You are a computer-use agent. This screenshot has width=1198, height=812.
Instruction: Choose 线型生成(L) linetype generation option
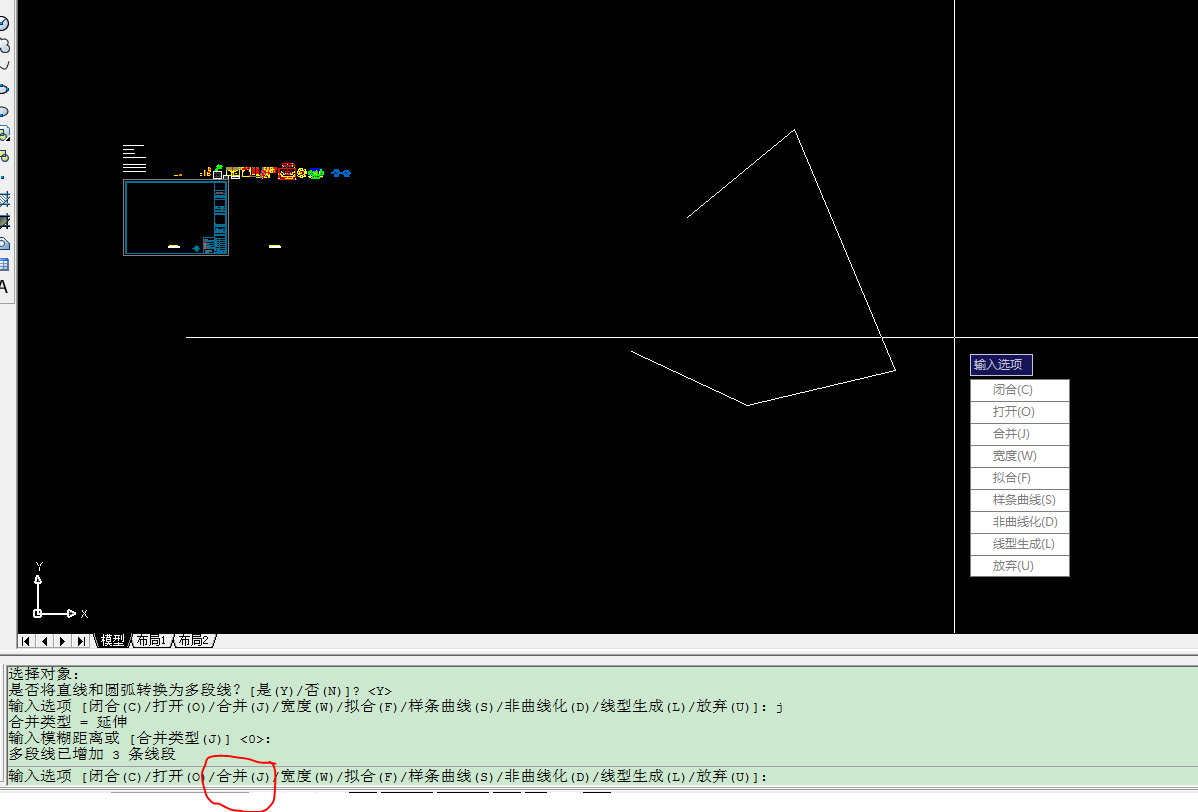pos(1019,545)
